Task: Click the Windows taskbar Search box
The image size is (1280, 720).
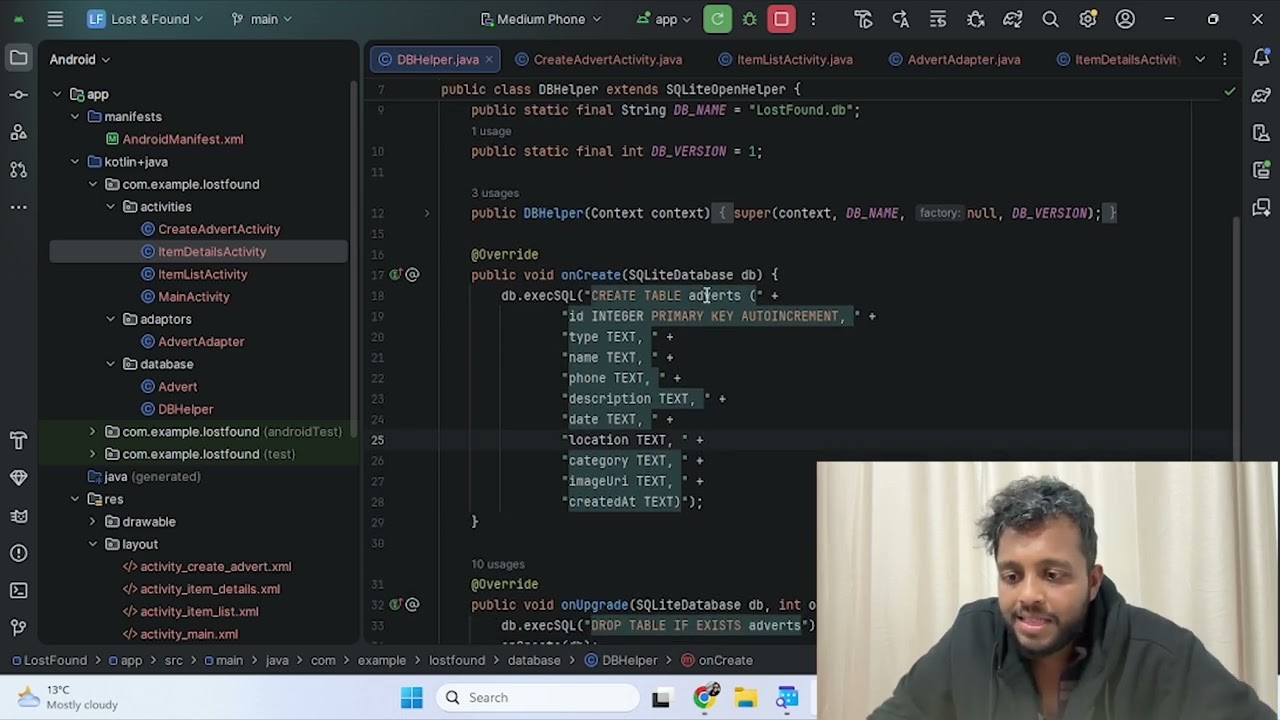Action: click(539, 697)
